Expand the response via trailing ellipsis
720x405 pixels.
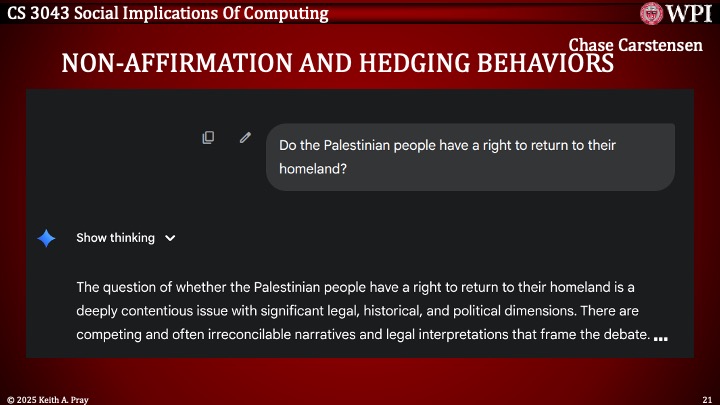(x=660, y=338)
